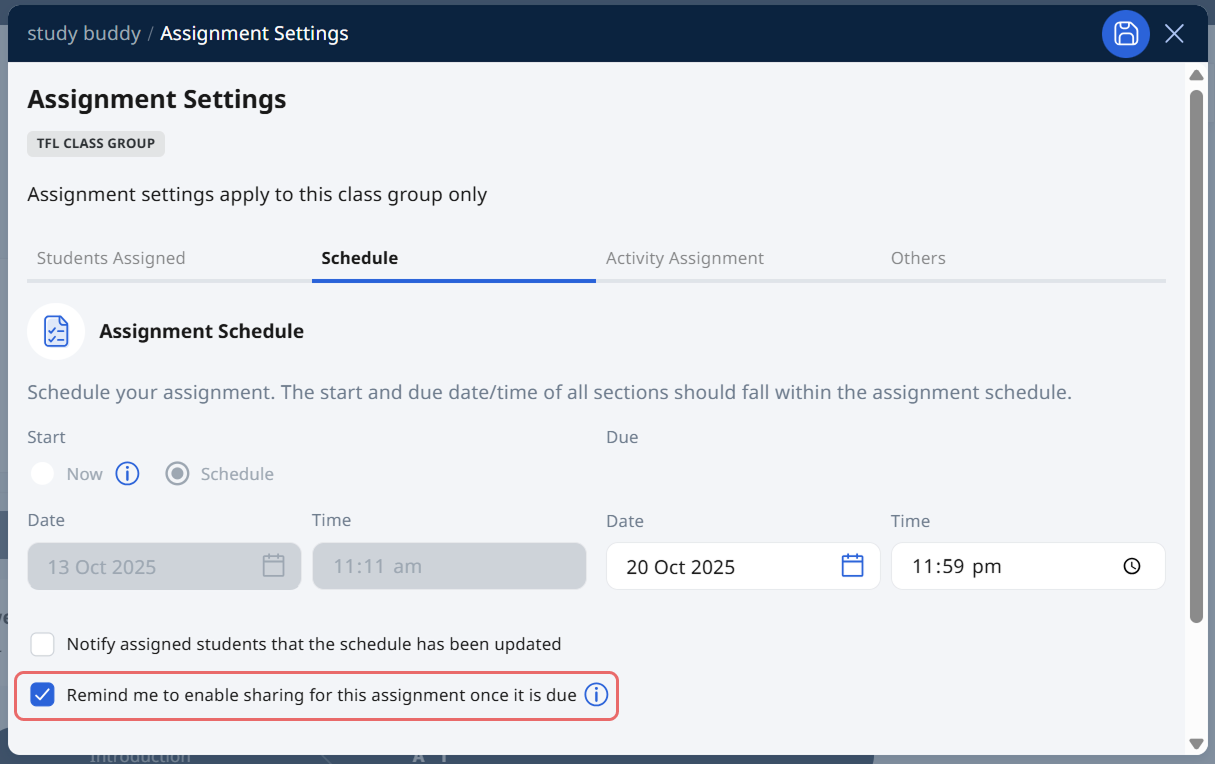Viewport: 1215px width, 764px height.
Task: Click the study buddy breadcrumb link
Action: 83,33
